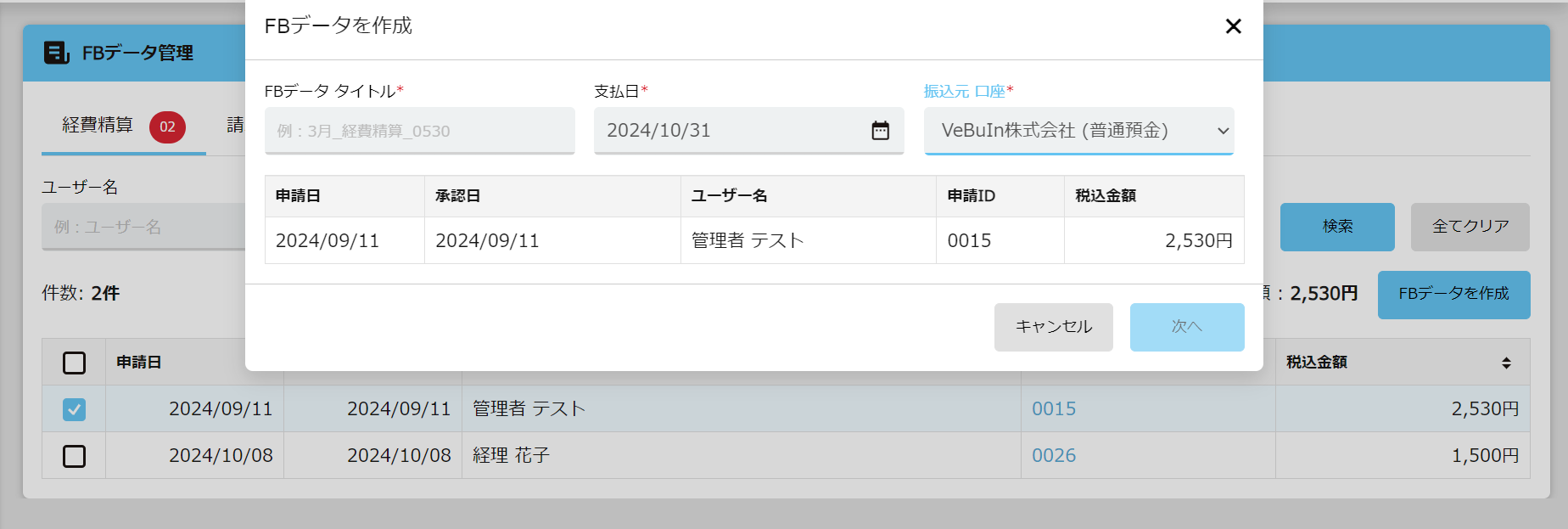1568x529 pixels.
Task: Sort by the 税込金額 column arrows
Action: coord(1506,363)
